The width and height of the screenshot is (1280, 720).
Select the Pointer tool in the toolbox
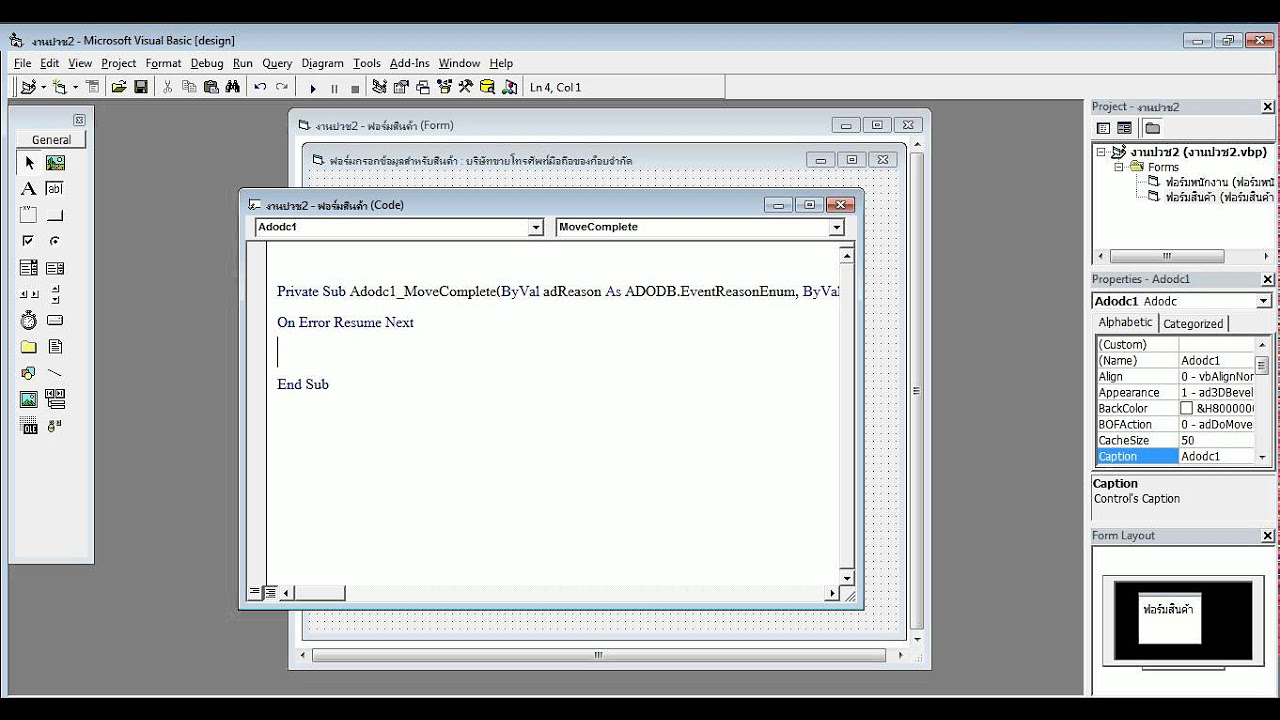[28, 162]
